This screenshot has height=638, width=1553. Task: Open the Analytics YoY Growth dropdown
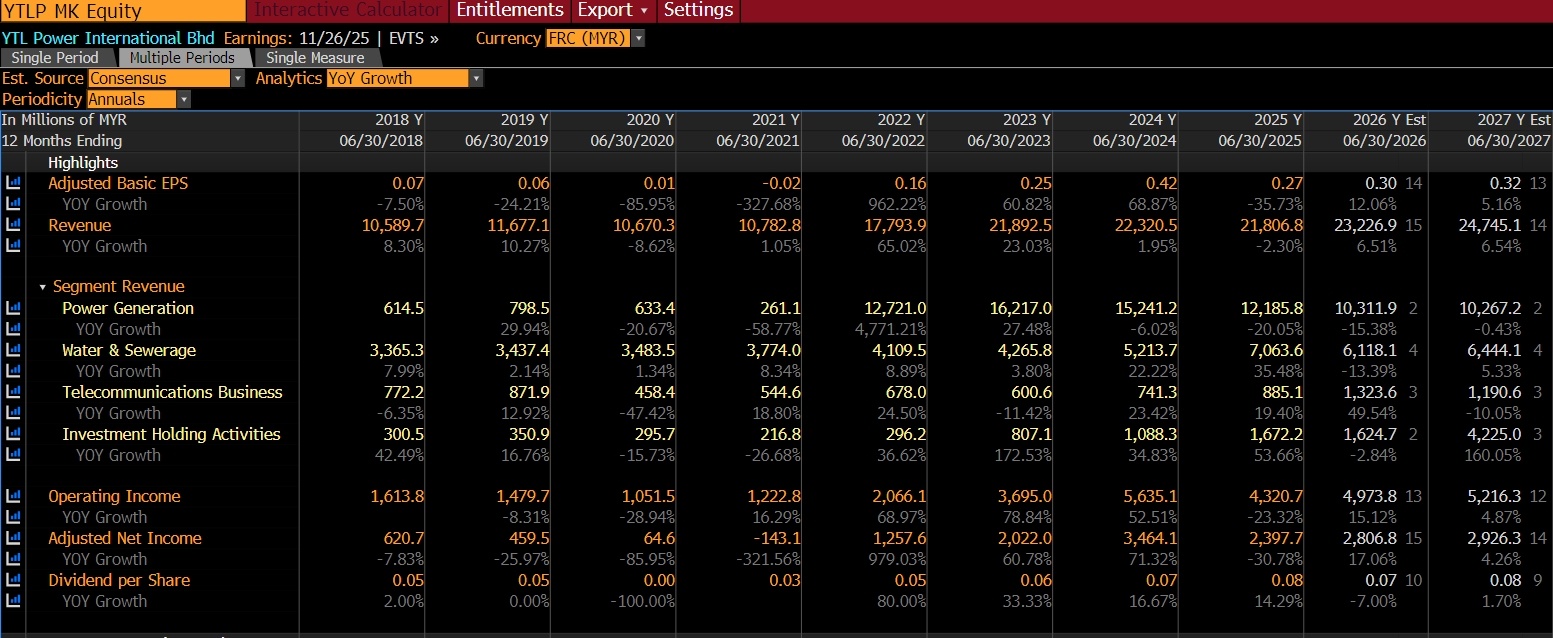point(404,78)
